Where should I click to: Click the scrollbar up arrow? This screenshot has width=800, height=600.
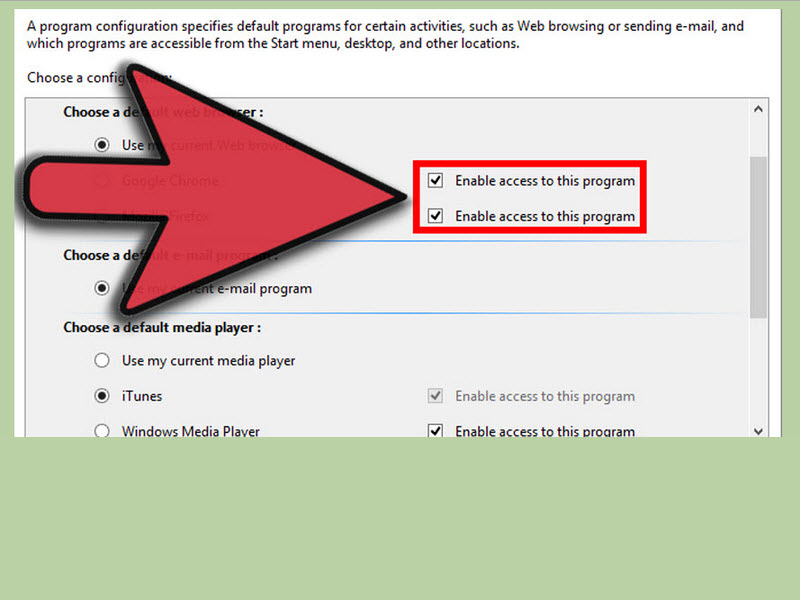758,109
